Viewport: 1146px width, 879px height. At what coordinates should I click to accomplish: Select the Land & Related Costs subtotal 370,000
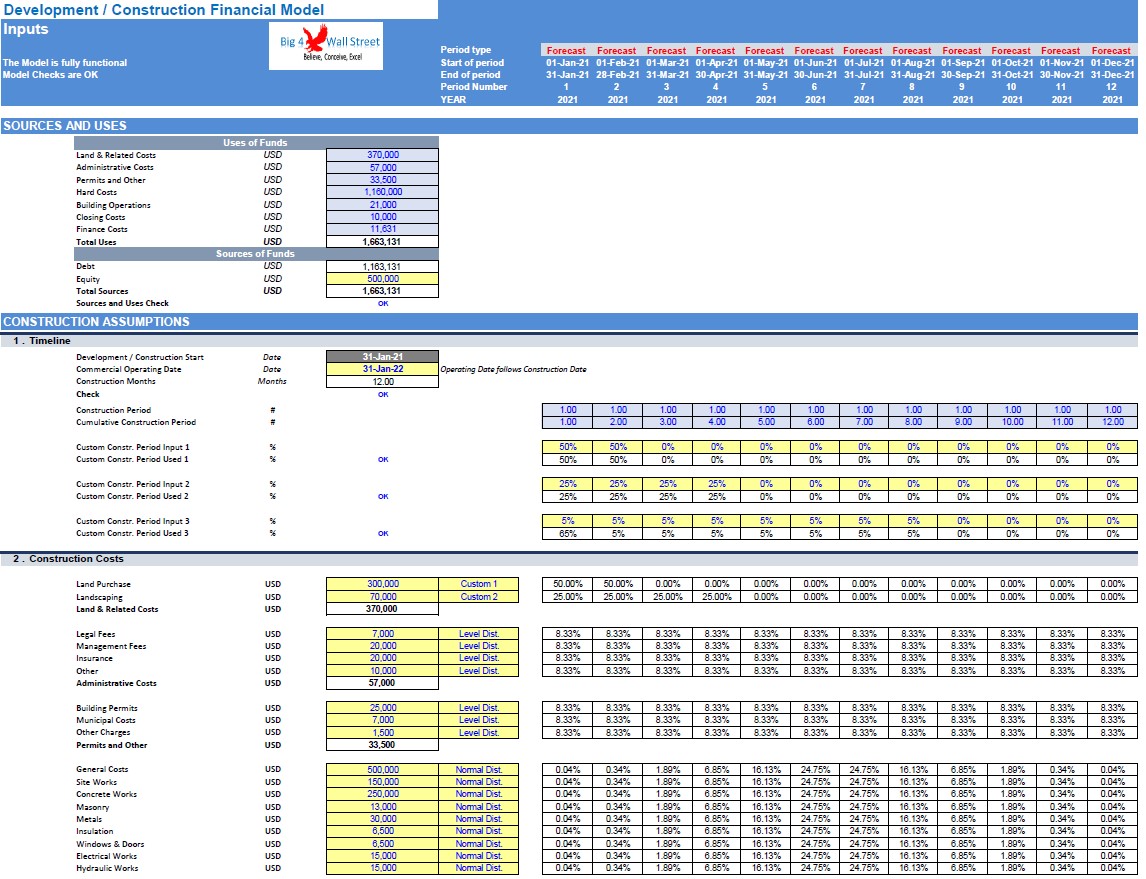pyautogui.click(x=382, y=609)
